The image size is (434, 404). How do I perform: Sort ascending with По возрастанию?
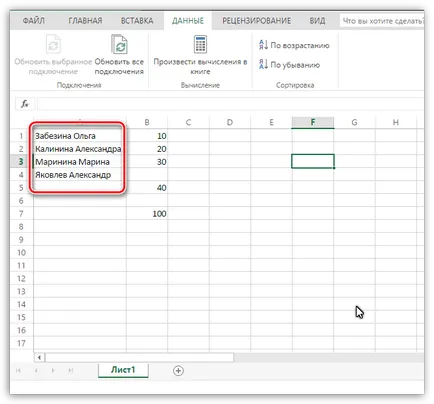click(x=294, y=45)
